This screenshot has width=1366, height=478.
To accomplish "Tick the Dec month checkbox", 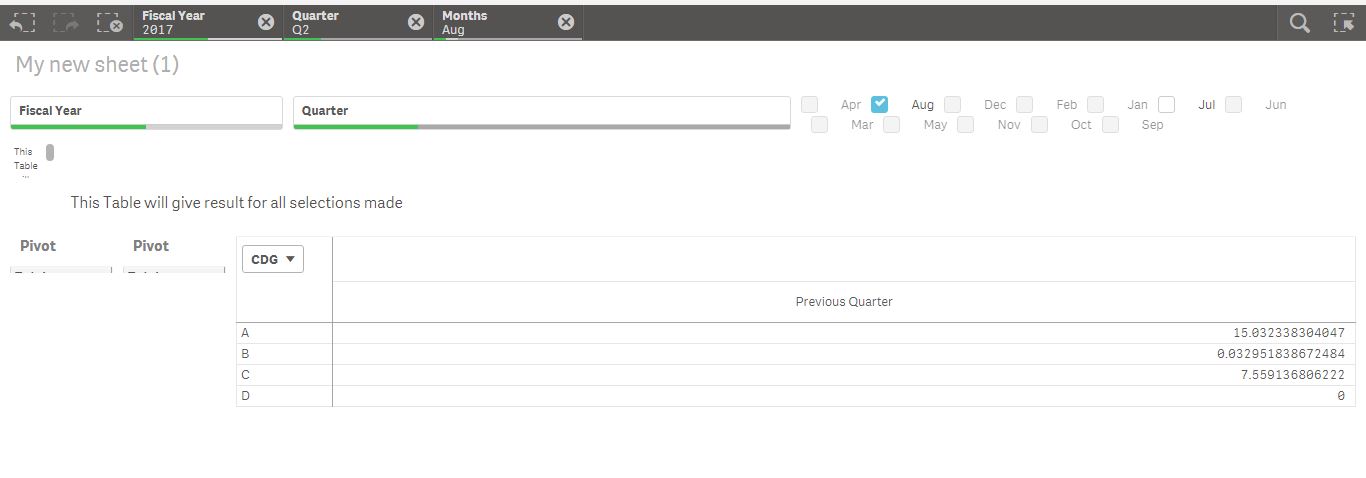I will coord(953,104).
